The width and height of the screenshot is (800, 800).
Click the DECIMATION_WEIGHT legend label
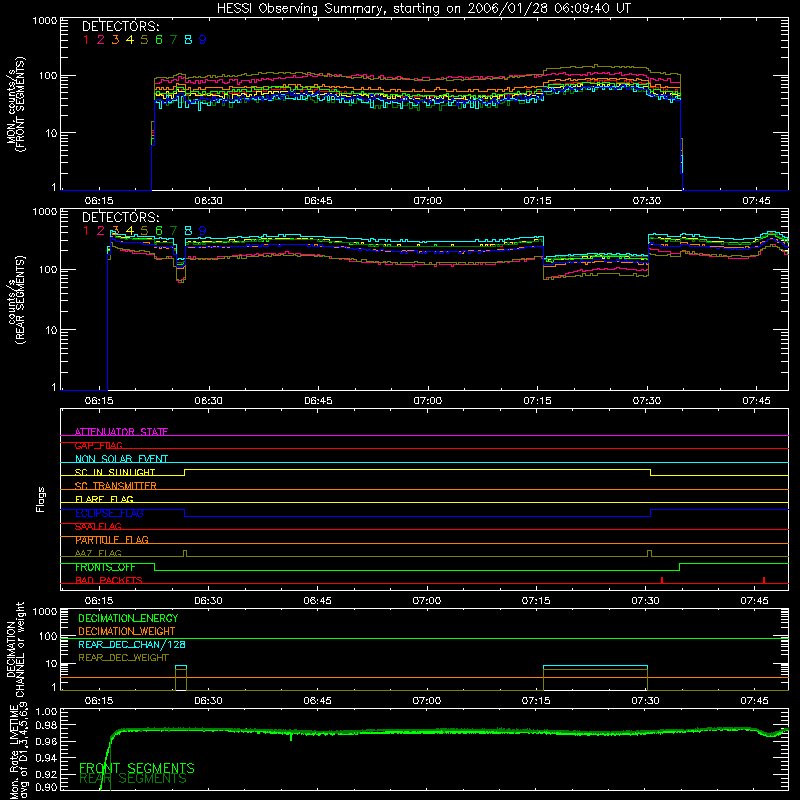click(x=127, y=632)
